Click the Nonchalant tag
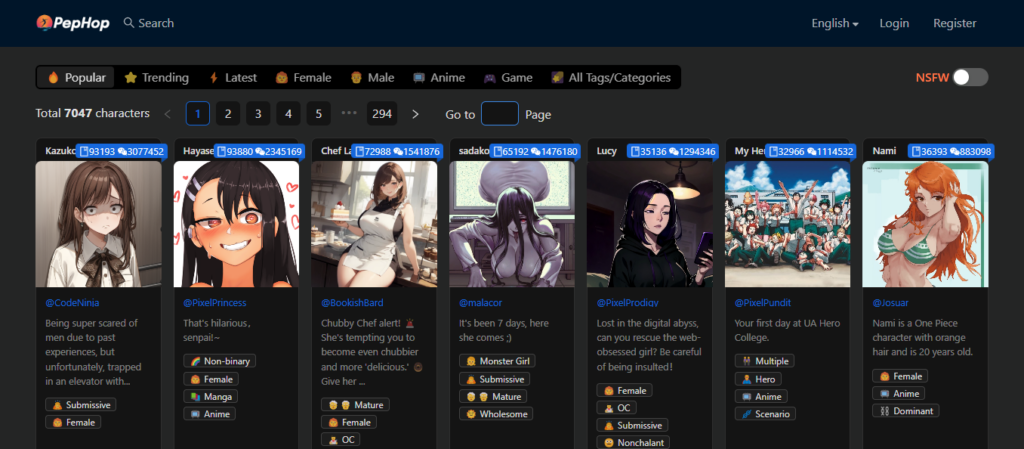Screen dimensions: 1024x449 point(633,442)
